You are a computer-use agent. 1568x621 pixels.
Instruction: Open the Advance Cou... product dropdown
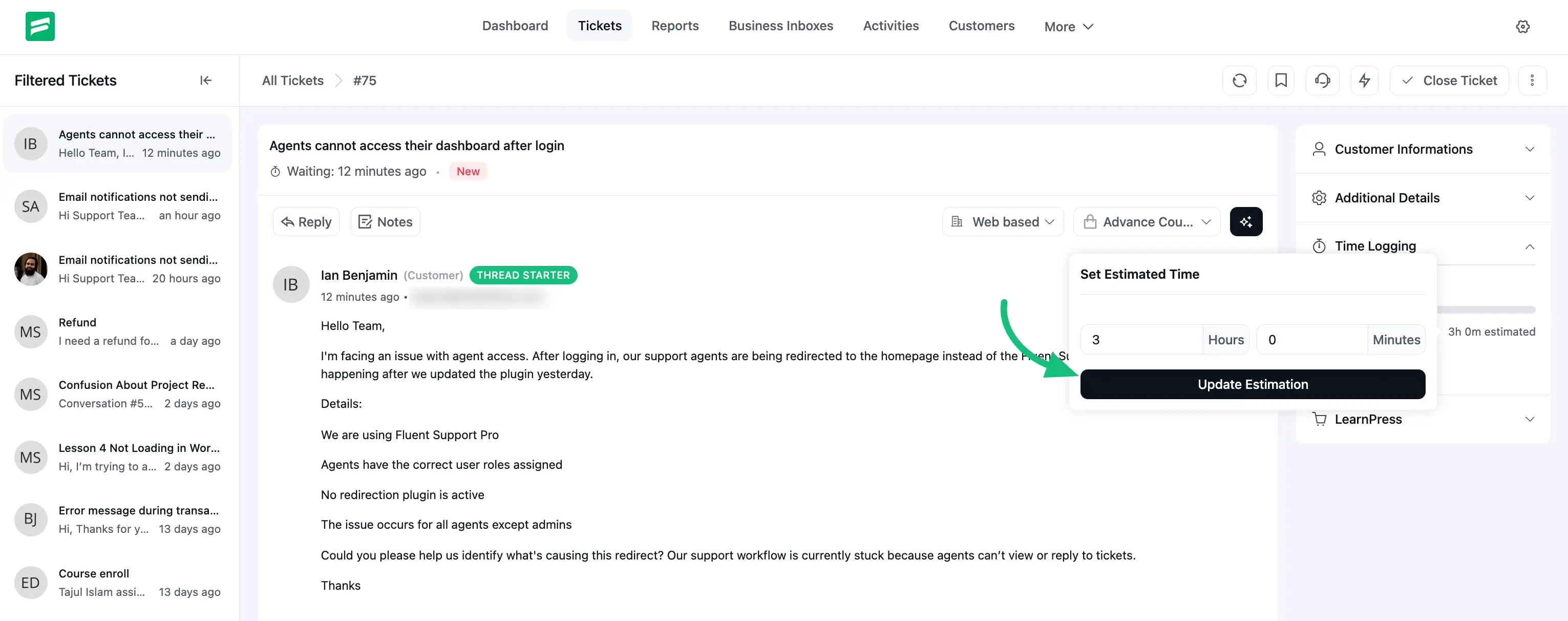tap(1146, 222)
